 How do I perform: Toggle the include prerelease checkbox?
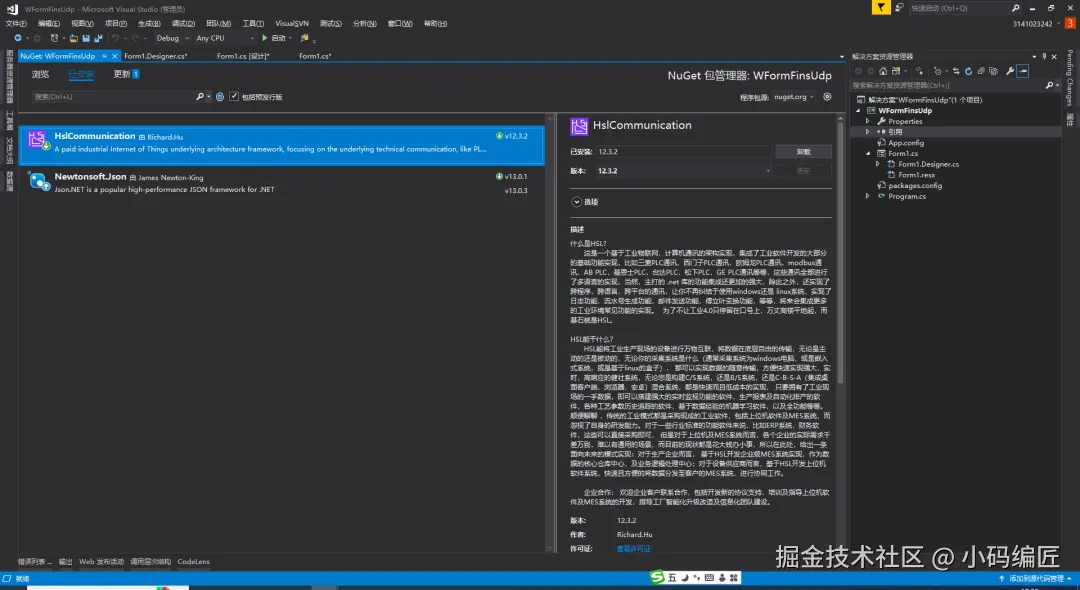click(x=234, y=96)
